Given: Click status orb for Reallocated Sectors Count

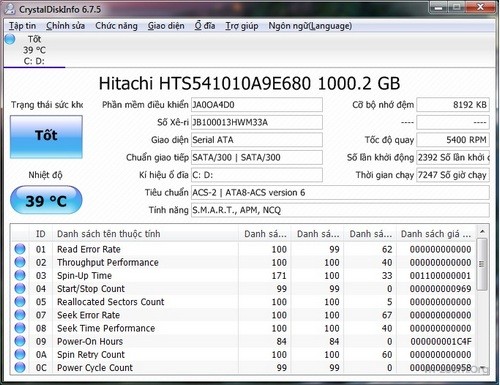Looking at the screenshot, I should pyautogui.click(x=20, y=302).
